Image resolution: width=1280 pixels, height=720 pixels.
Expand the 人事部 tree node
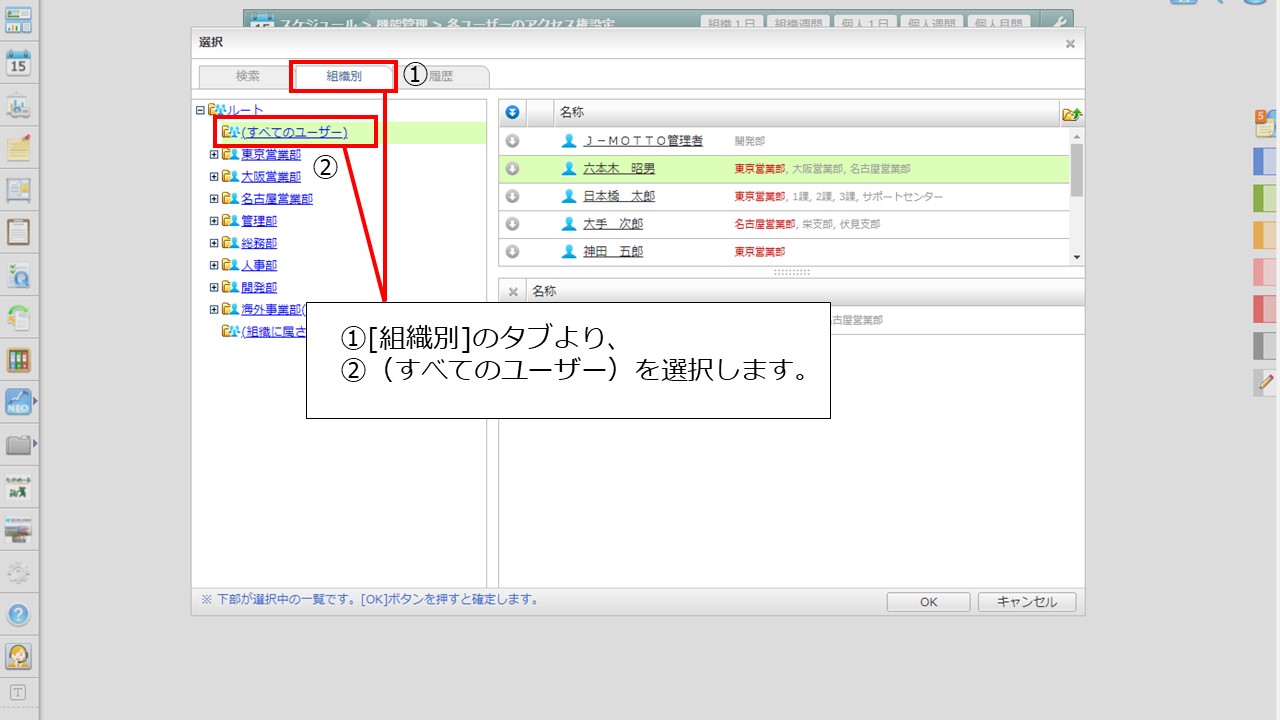coord(213,265)
